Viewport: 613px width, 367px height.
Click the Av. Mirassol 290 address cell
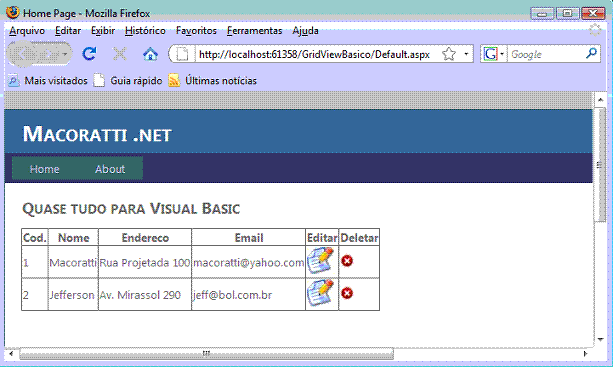click(x=145, y=295)
